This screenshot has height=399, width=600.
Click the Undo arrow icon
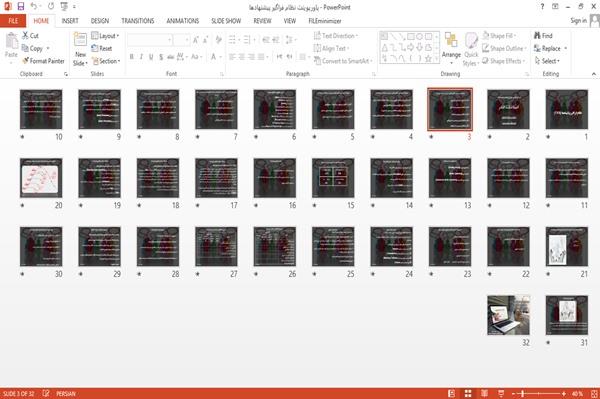click(34, 7)
